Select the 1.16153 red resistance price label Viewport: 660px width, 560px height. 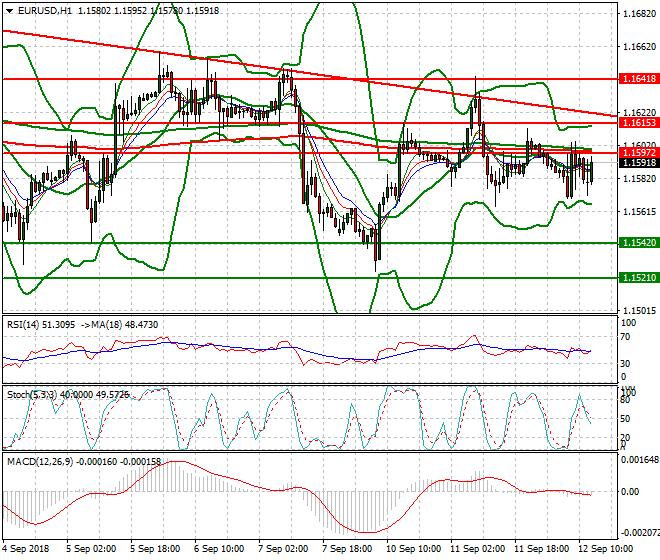pos(637,122)
